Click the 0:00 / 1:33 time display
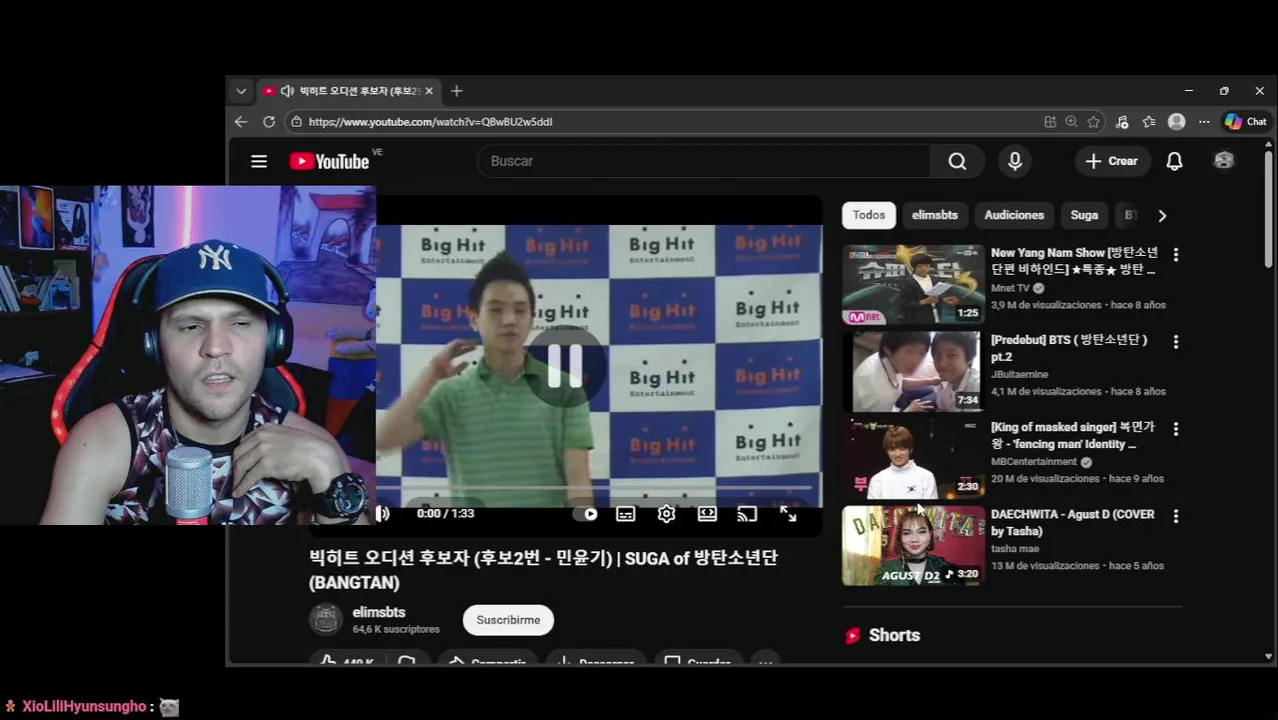Screen dimensions: 1278x720 click(x=445, y=514)
